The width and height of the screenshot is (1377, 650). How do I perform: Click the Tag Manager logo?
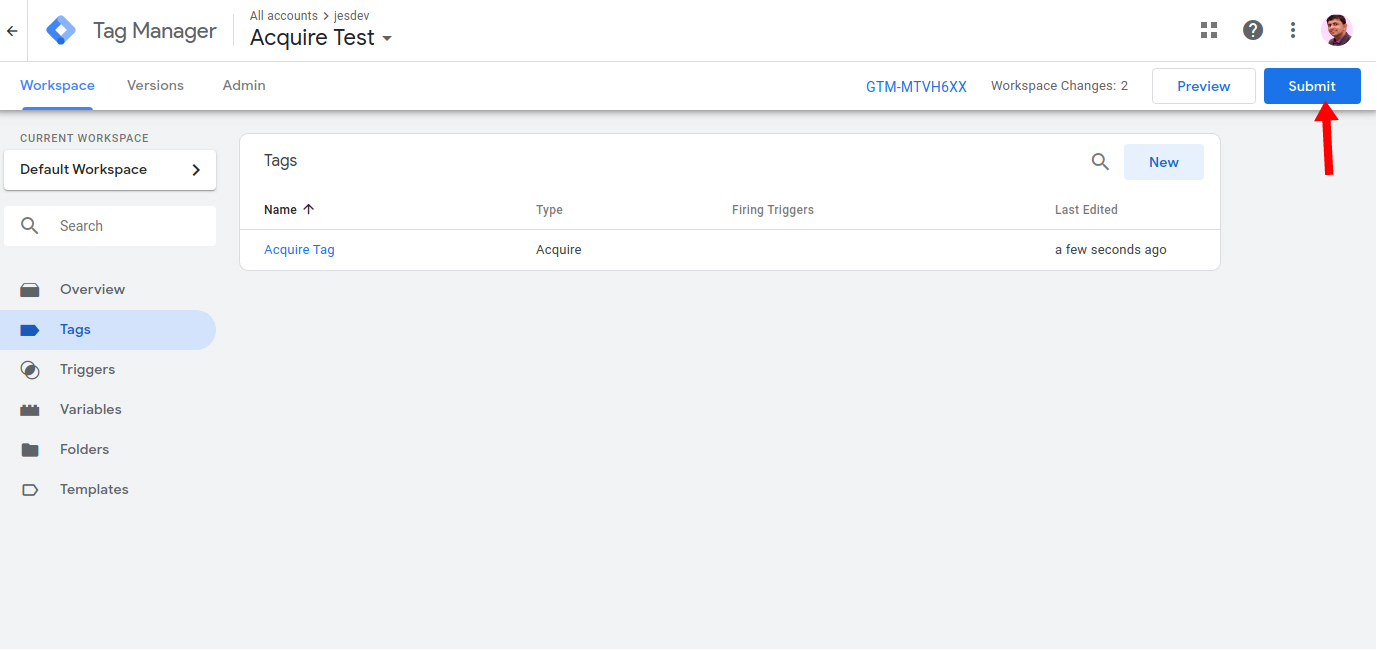point(62,31)
